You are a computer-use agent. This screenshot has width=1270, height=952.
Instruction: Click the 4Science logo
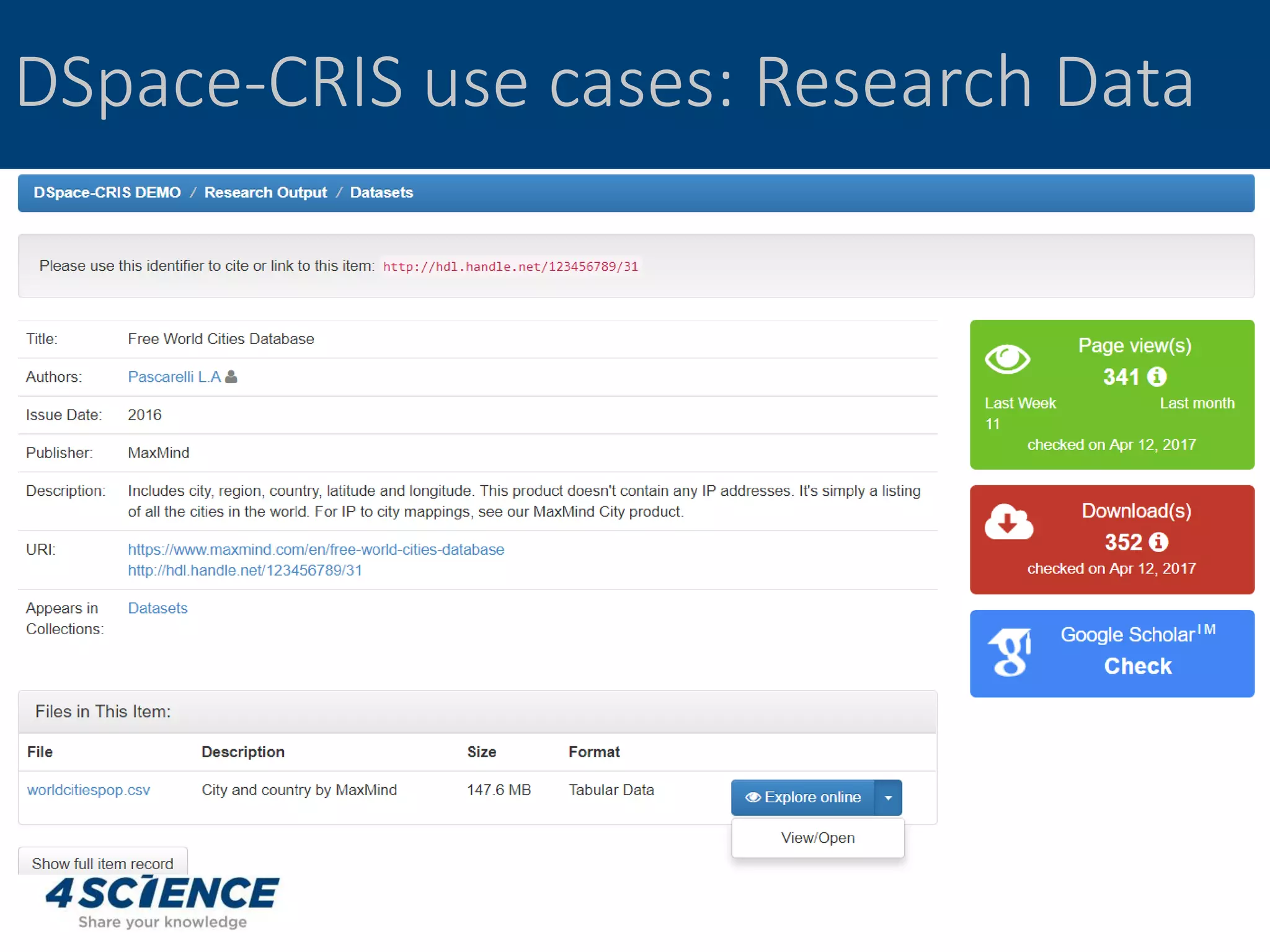(x=162, y=902)
